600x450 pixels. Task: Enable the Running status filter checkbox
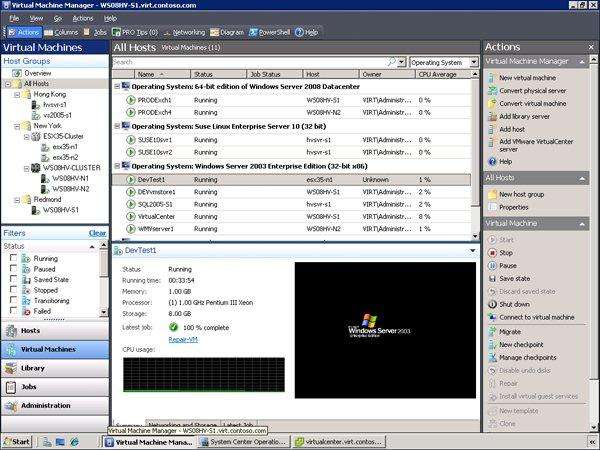14,258
